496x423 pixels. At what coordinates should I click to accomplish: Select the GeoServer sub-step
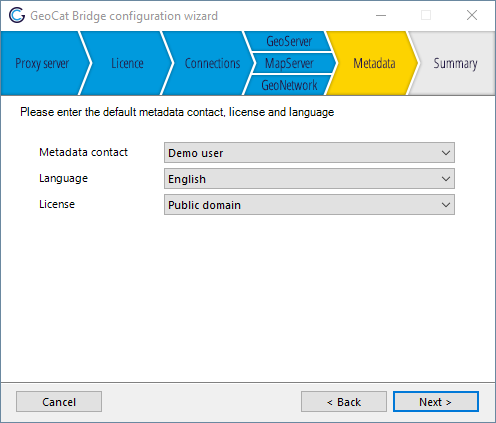pyautogui.click(x=289, y=41)
